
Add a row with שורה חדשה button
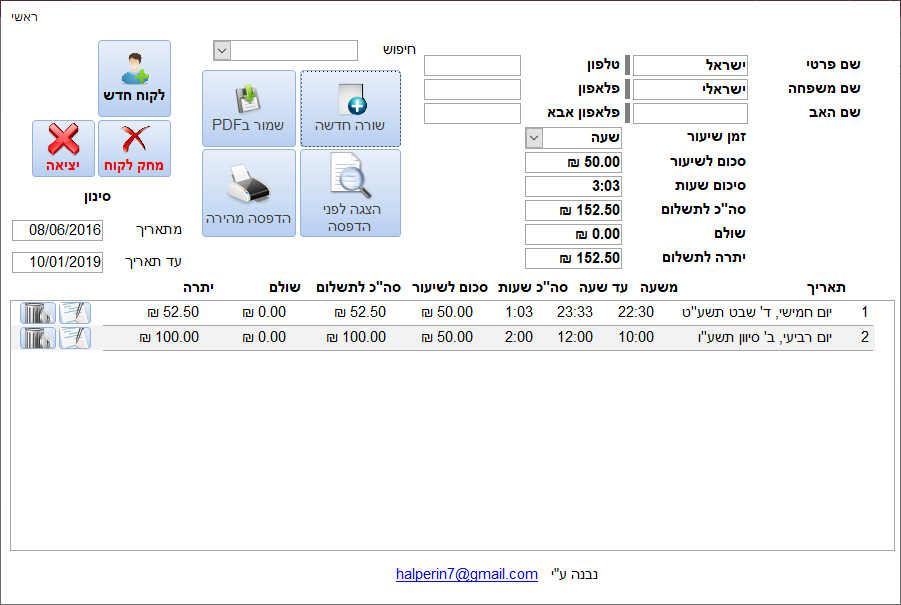351,109
